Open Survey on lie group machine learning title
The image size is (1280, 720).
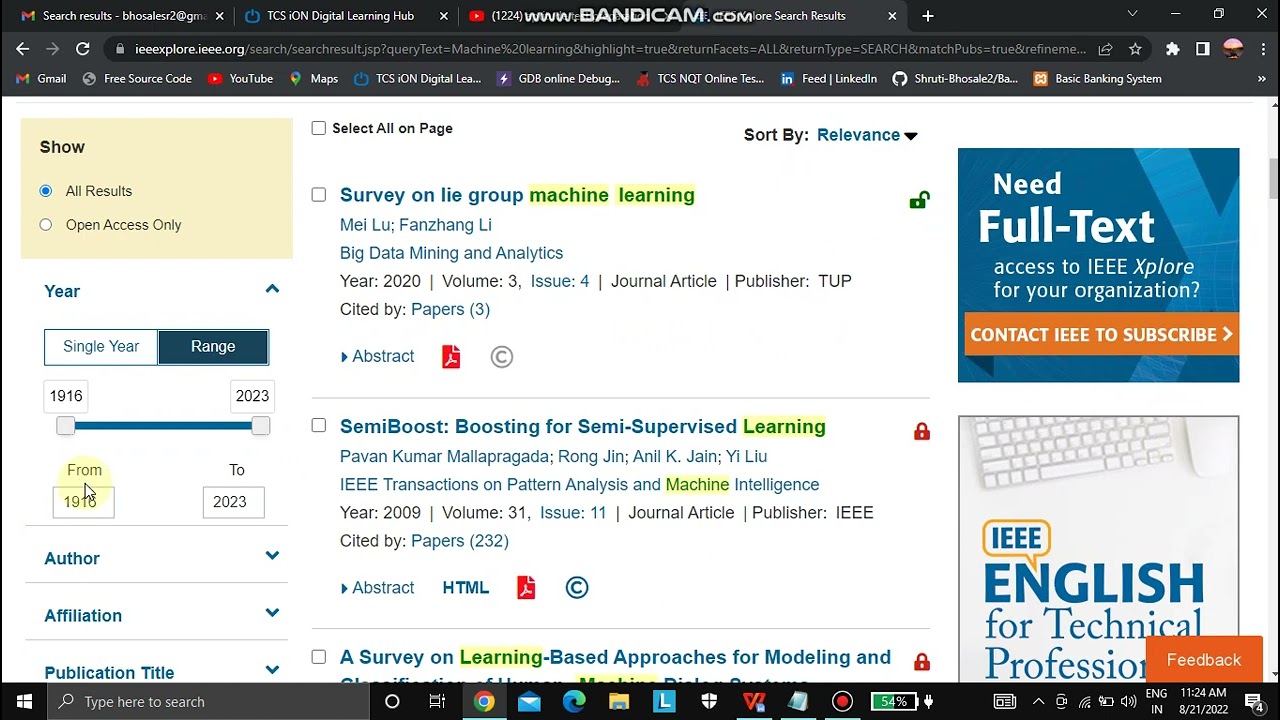[x=517, y=195]
